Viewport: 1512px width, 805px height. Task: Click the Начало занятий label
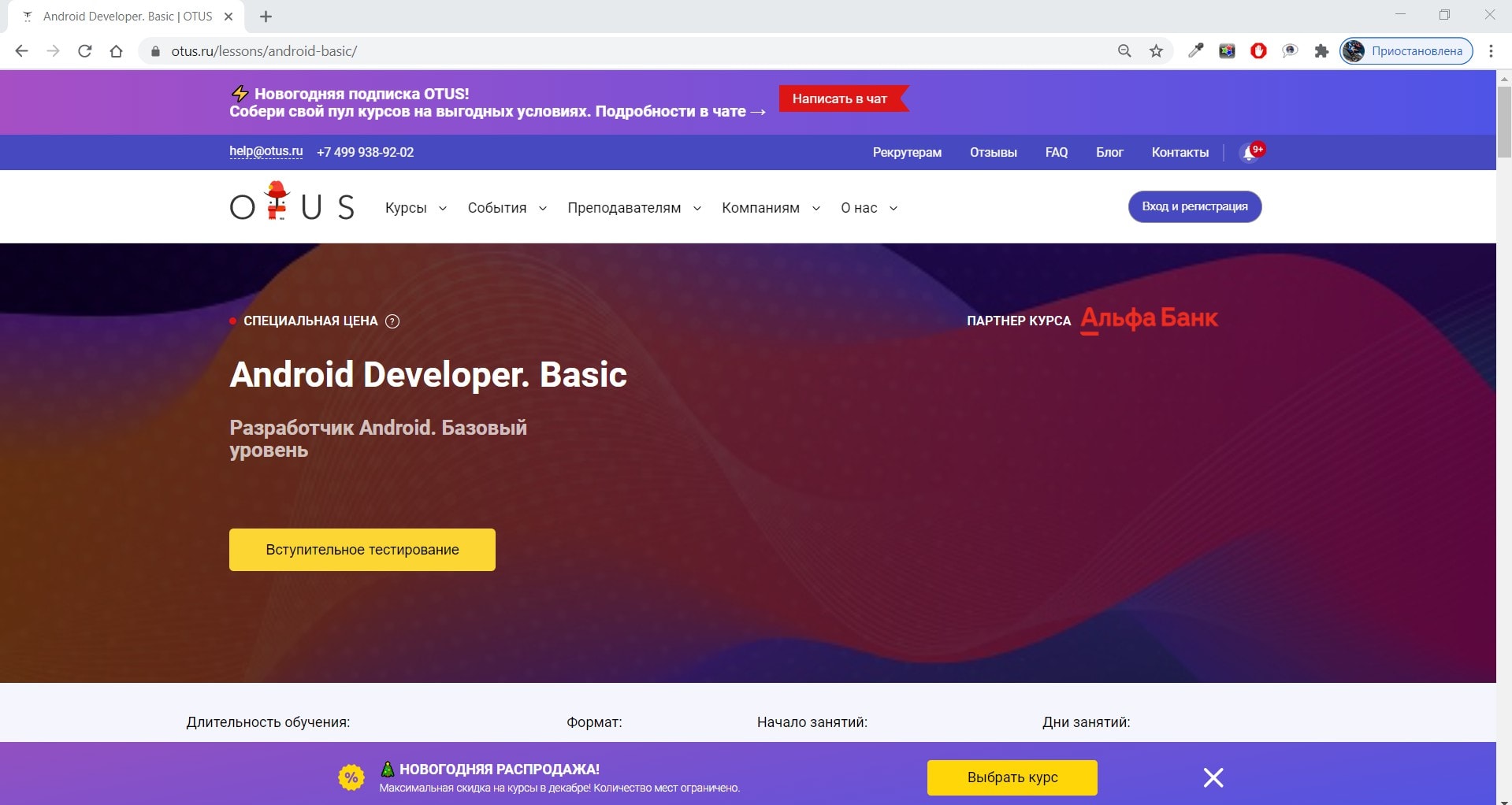point(812,722)
